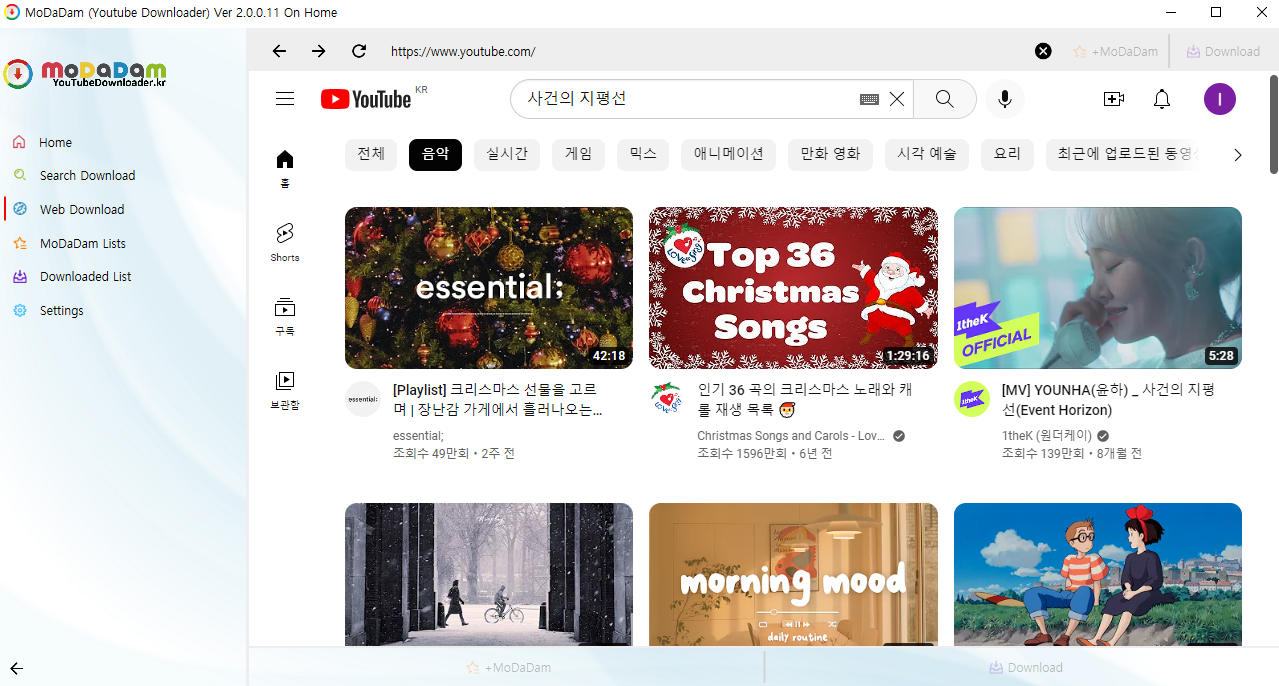Viewport: 1279px width, 686px height.
Task: Open YouTube notifications bell
Action: tap(1162, 99)
